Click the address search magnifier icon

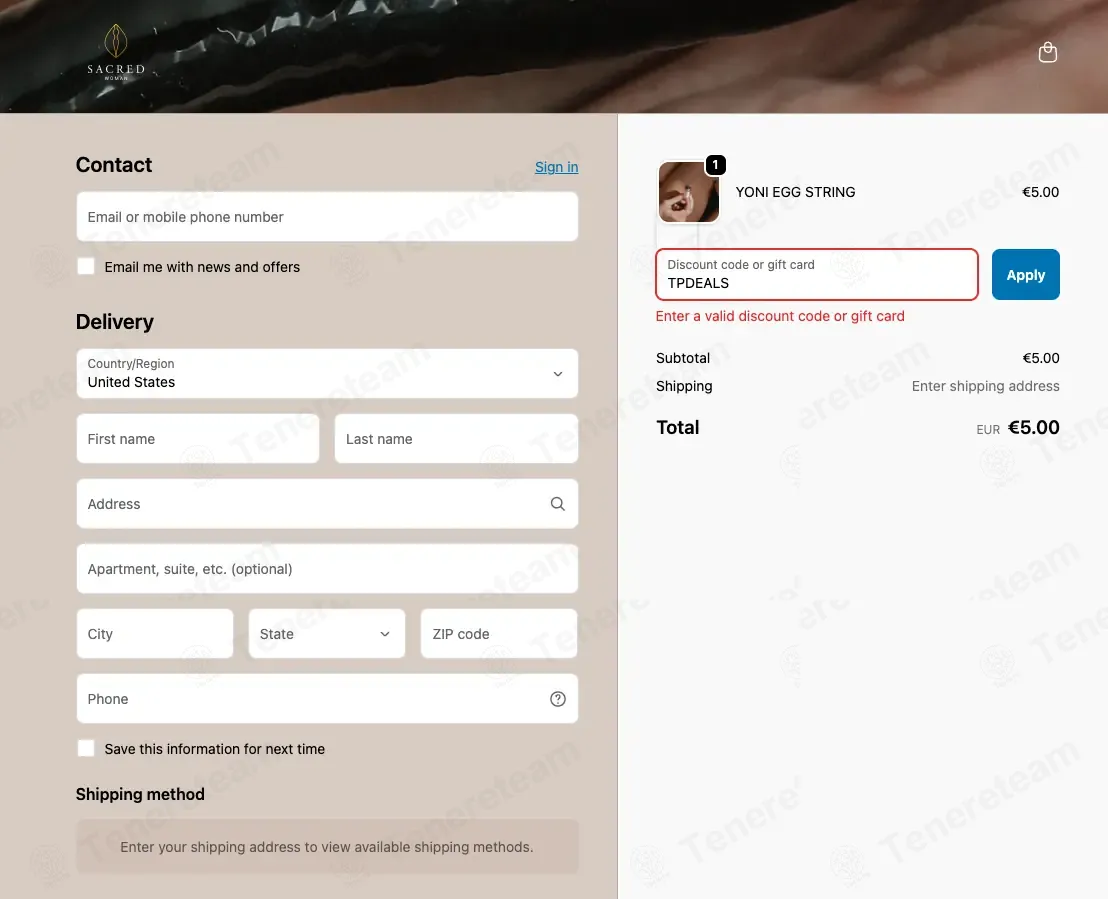pyautogui.click(x=558, y=504)
